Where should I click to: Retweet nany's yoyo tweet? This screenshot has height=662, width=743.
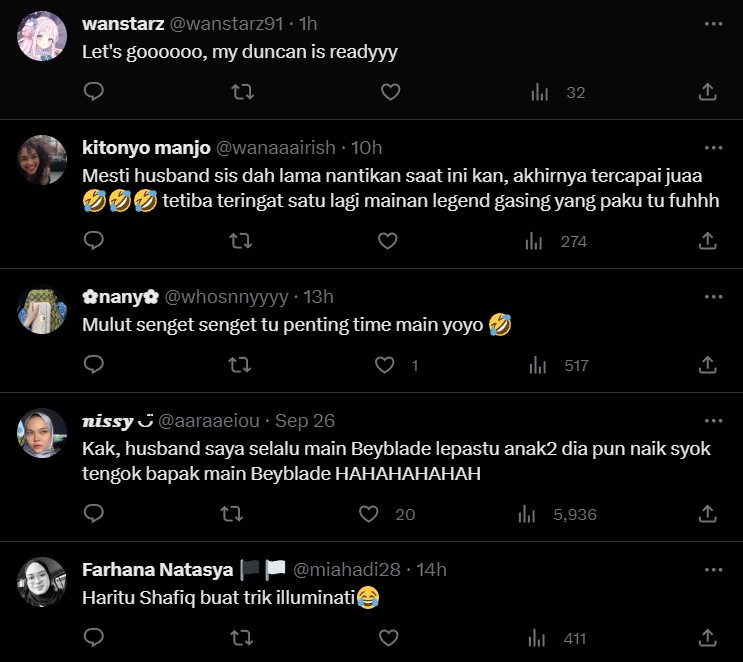(x=242, y=365)
